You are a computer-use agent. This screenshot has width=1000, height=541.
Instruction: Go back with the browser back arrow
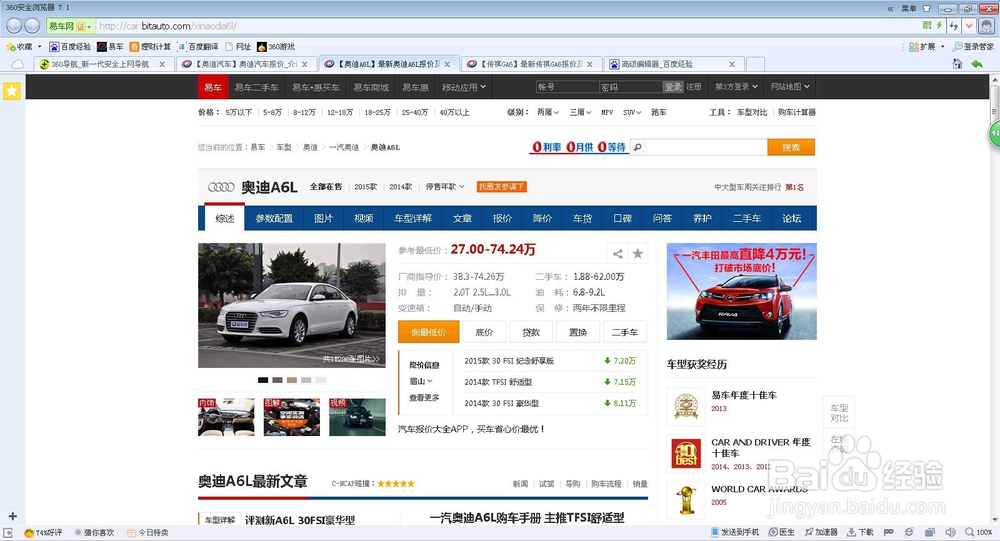point(13,26)
